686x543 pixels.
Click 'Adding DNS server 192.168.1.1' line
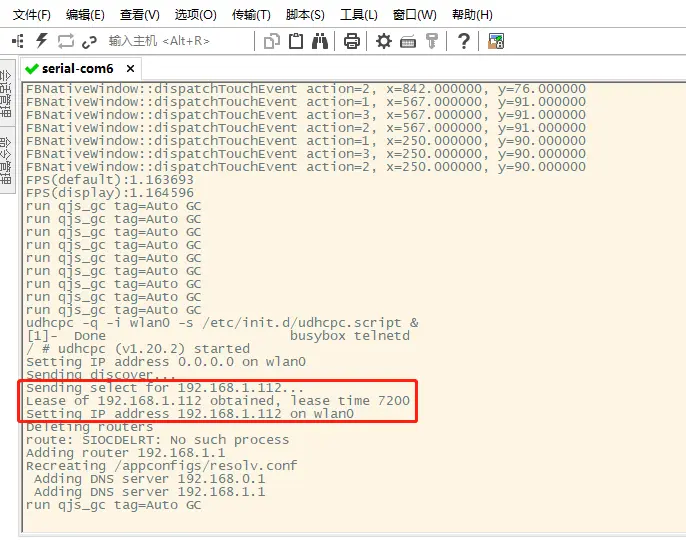pos(150,492)
